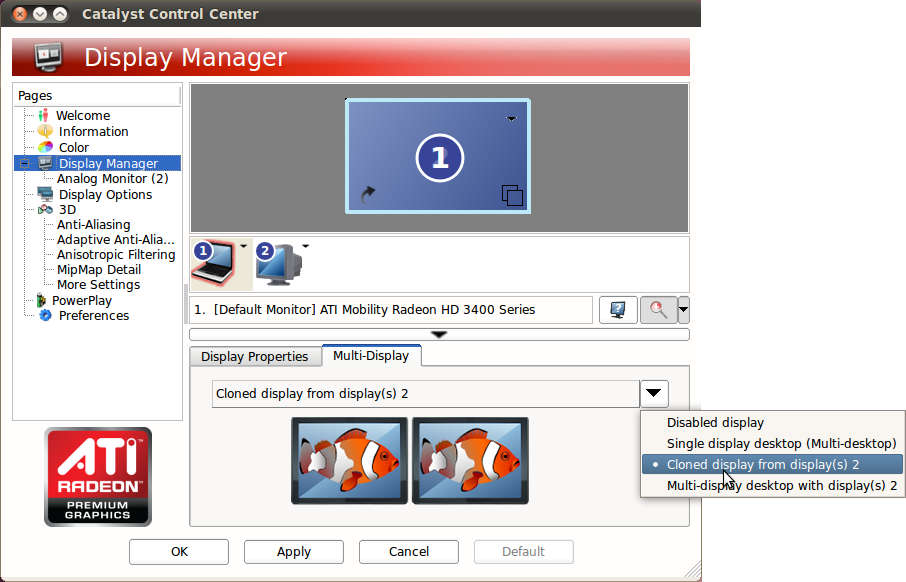Click the identify displays button icon
This screenshot has height=582, width=906.
point(618,310)
